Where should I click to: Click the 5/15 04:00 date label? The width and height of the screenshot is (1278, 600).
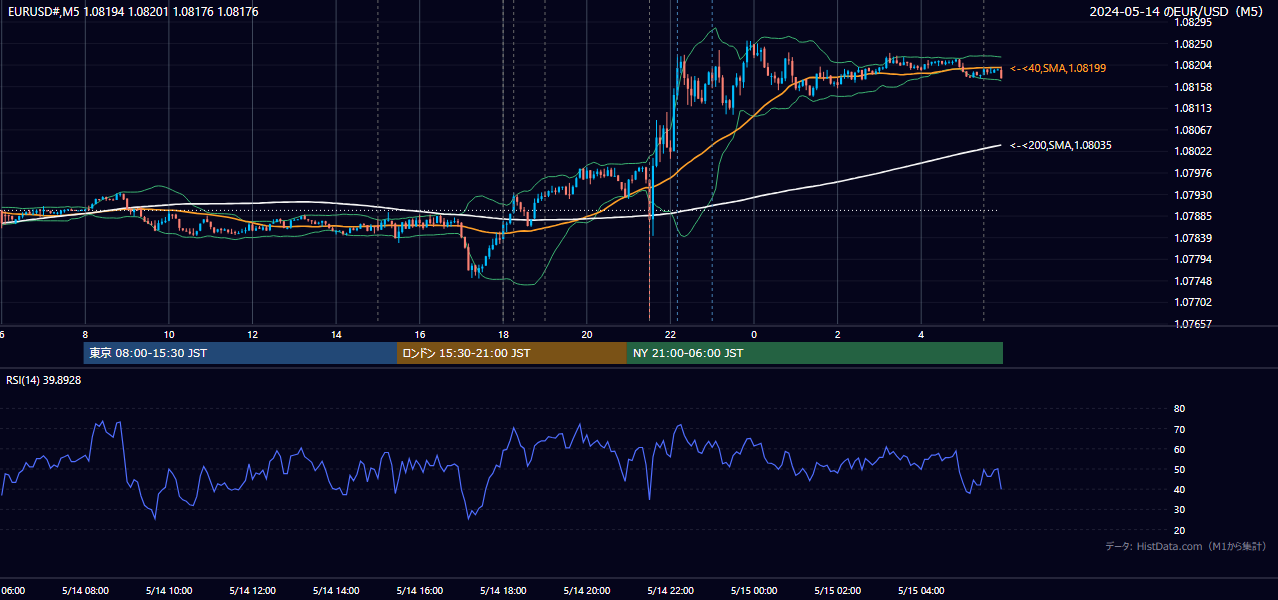[x=921, y=590]
